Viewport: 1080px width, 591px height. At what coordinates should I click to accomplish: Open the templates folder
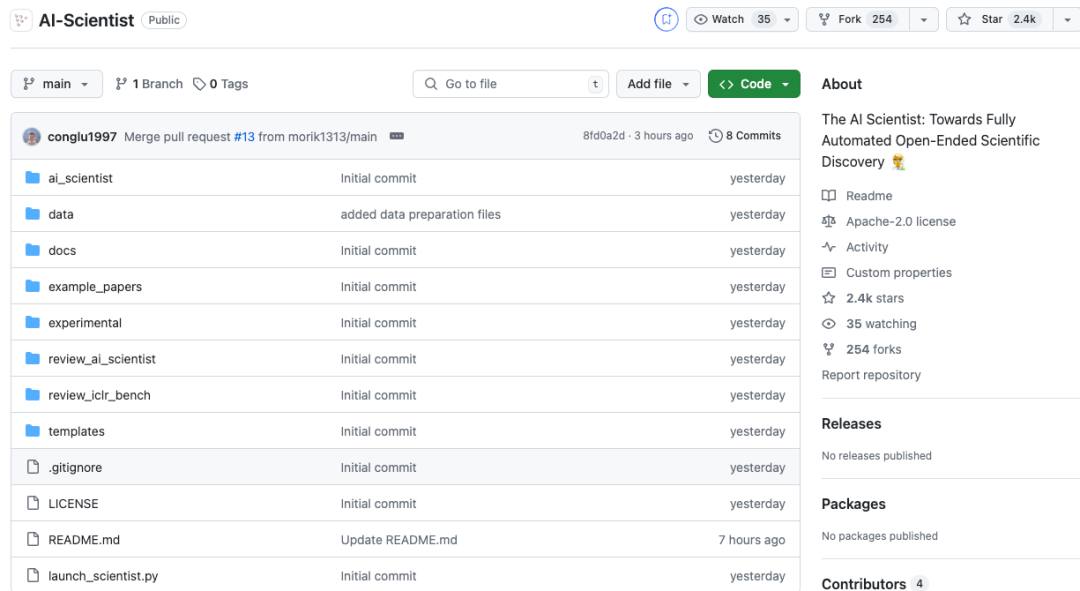pos(76,431)
